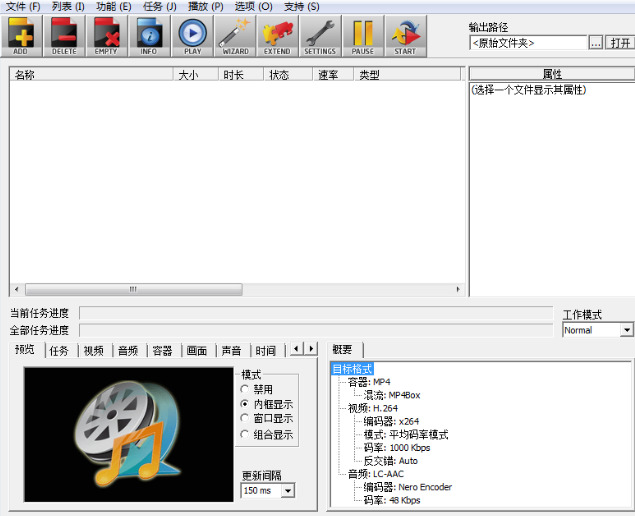Click the 打开 output folder button
Image resolution: width=635 pixels, height=516 pixels.
tap(620, 43)
